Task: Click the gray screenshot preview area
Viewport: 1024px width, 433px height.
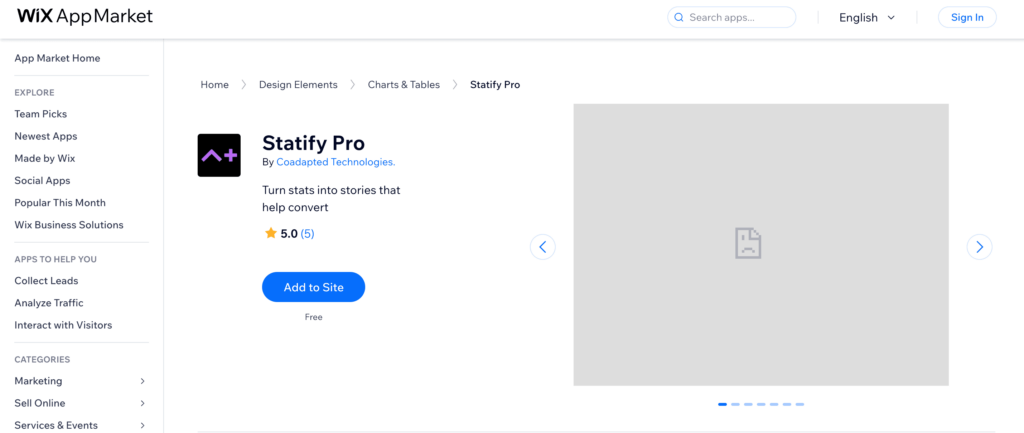Action: 761,244
